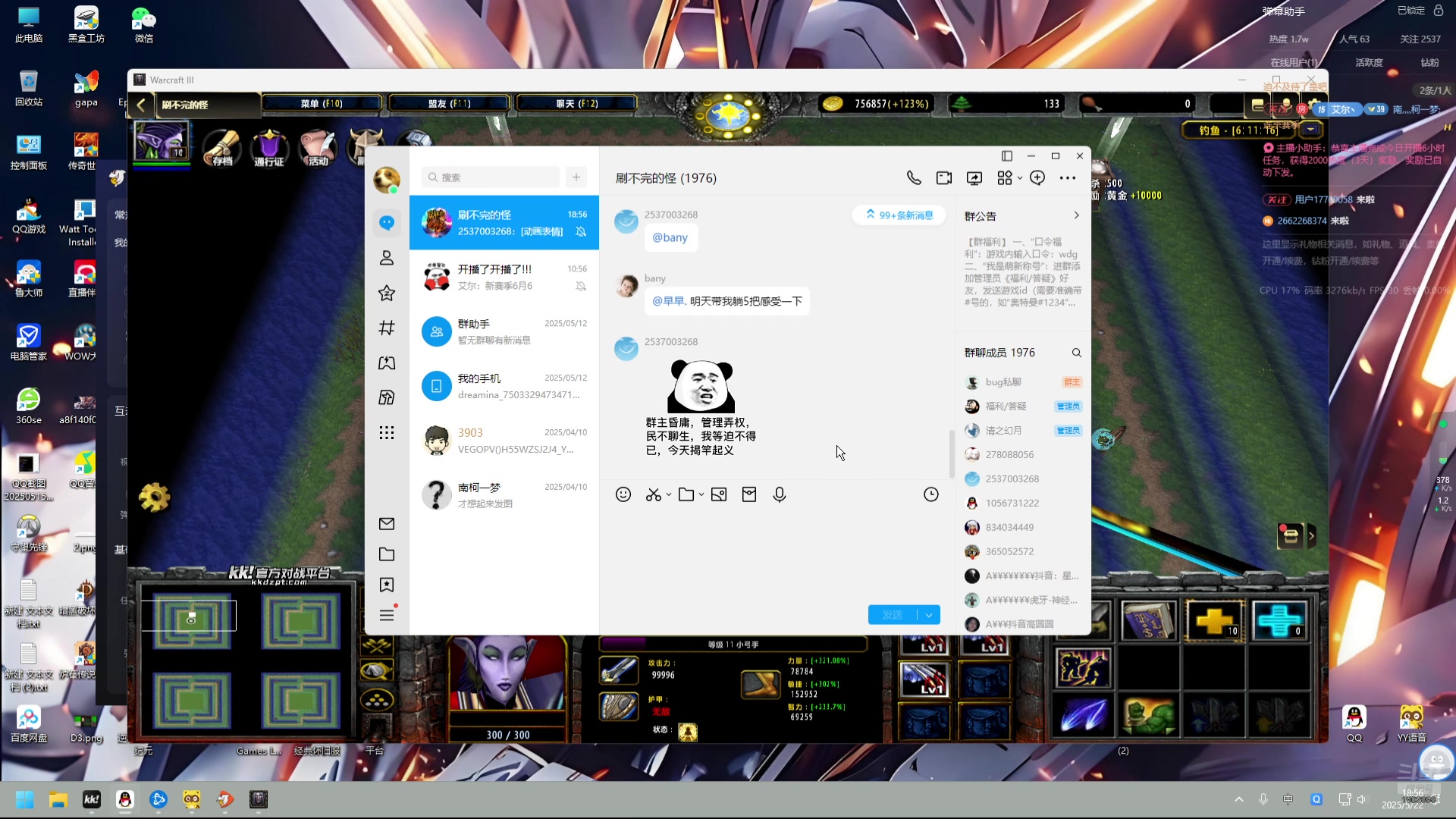The image size is (1456, 819).
Task: Search group members magnifier icon
Action: [1076, 353]
